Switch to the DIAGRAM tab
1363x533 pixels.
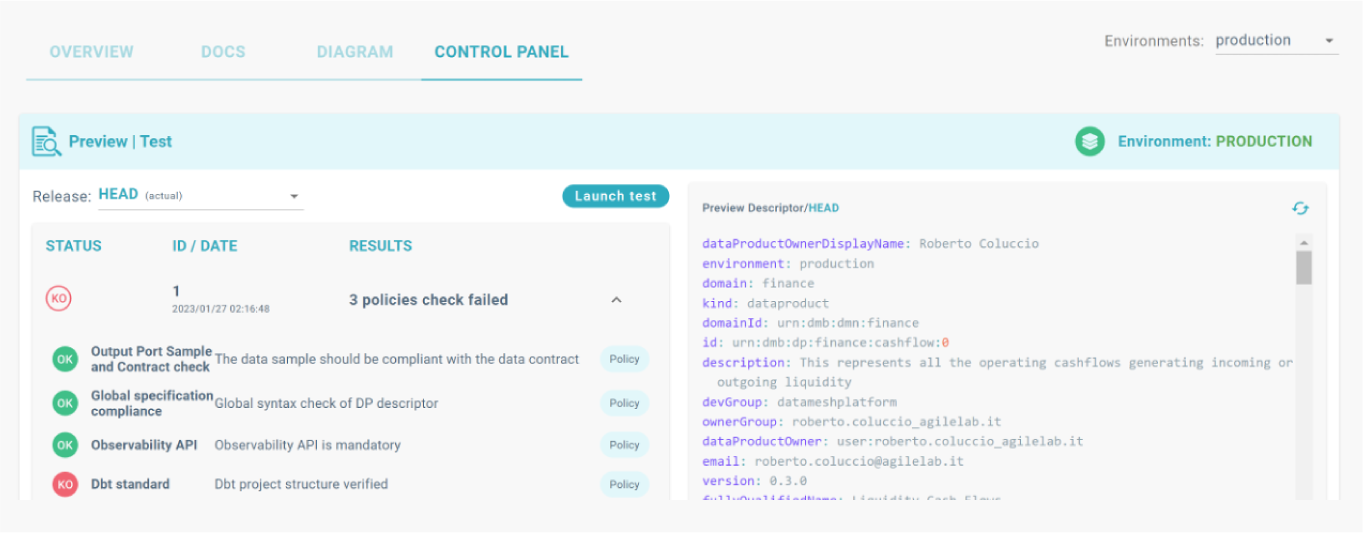point(355,52)
